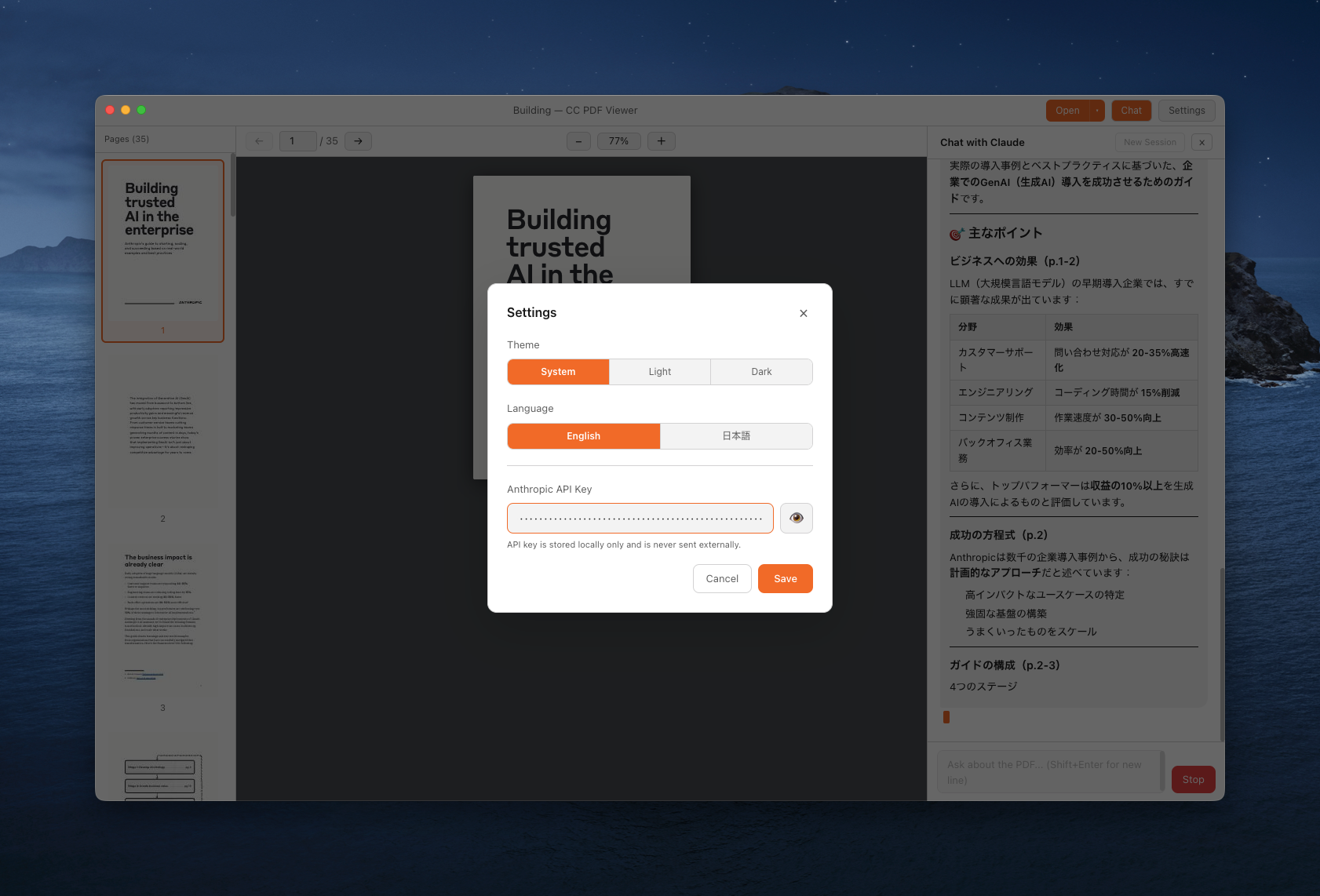Click the chat message input box
The image size is (1320, 896).
tap(1051, 772)
